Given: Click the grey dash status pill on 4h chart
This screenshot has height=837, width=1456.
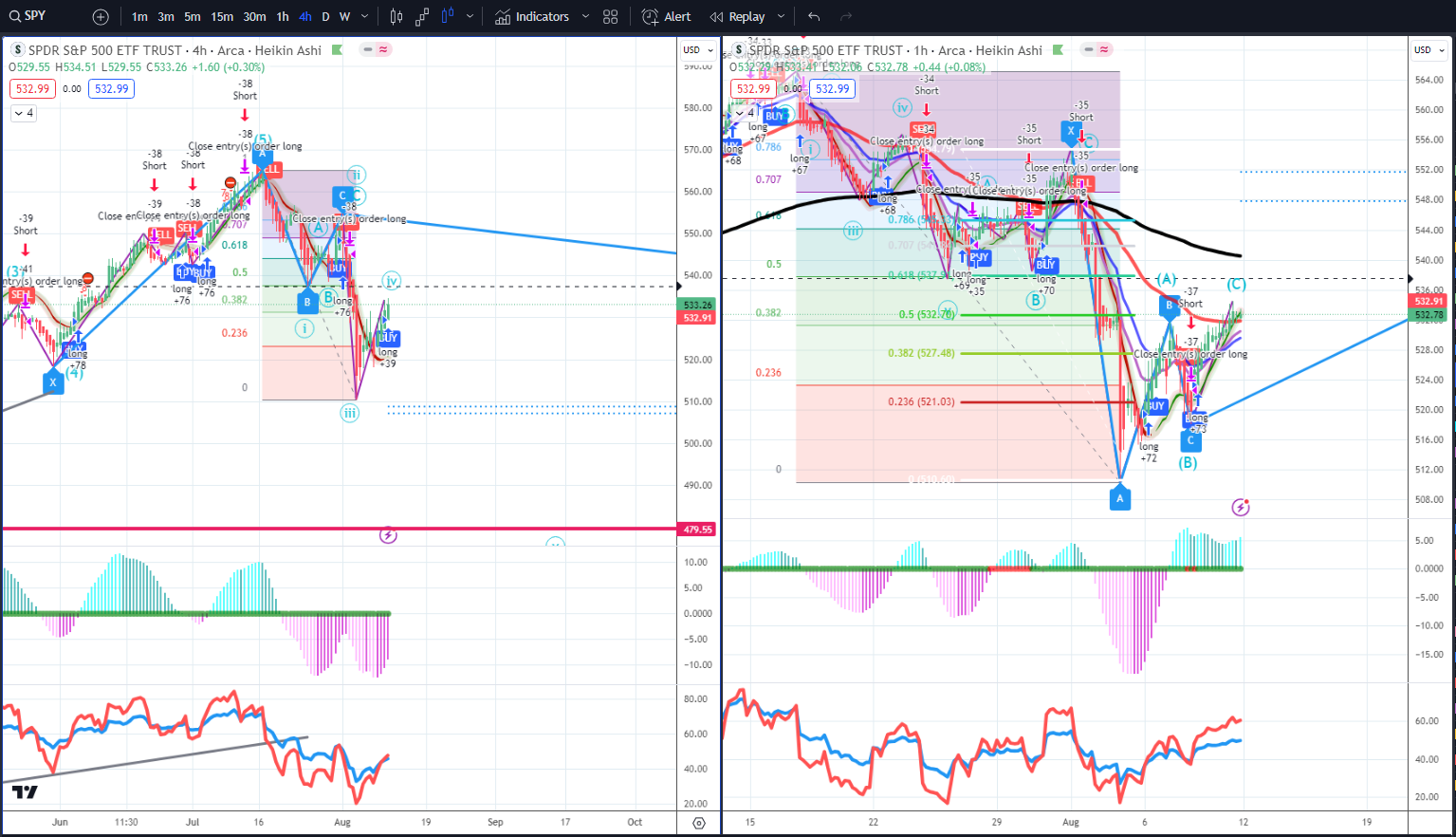Looking at the screenshot, I should click(x=369, y=50).
